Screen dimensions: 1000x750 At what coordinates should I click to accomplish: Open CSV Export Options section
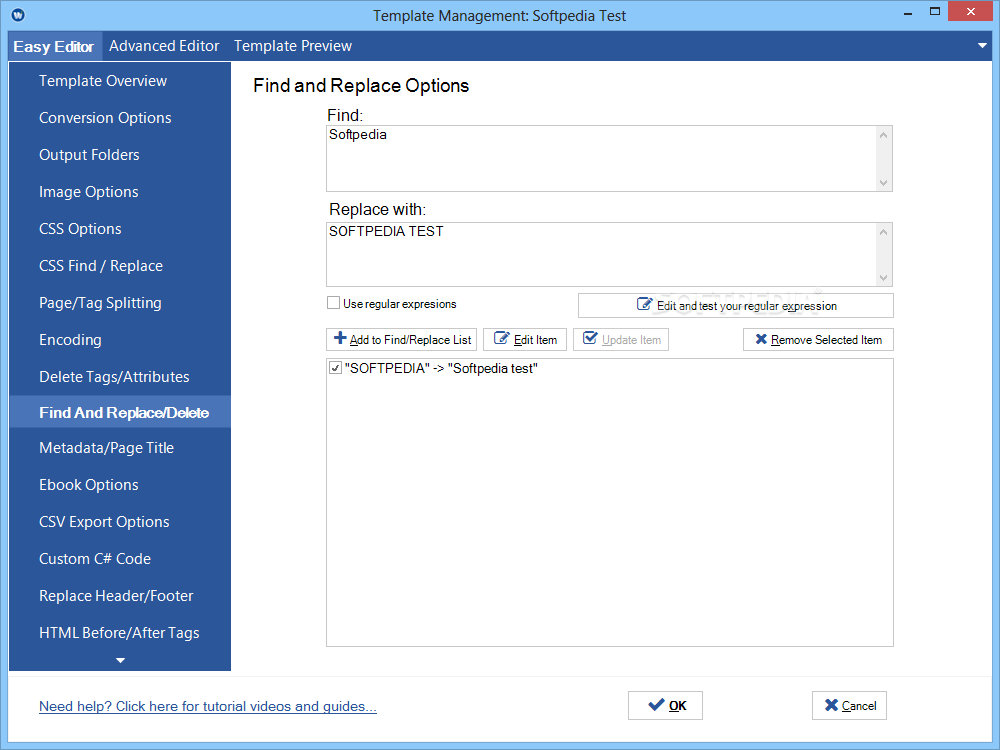pyautogui.click(x=120, y=522)
